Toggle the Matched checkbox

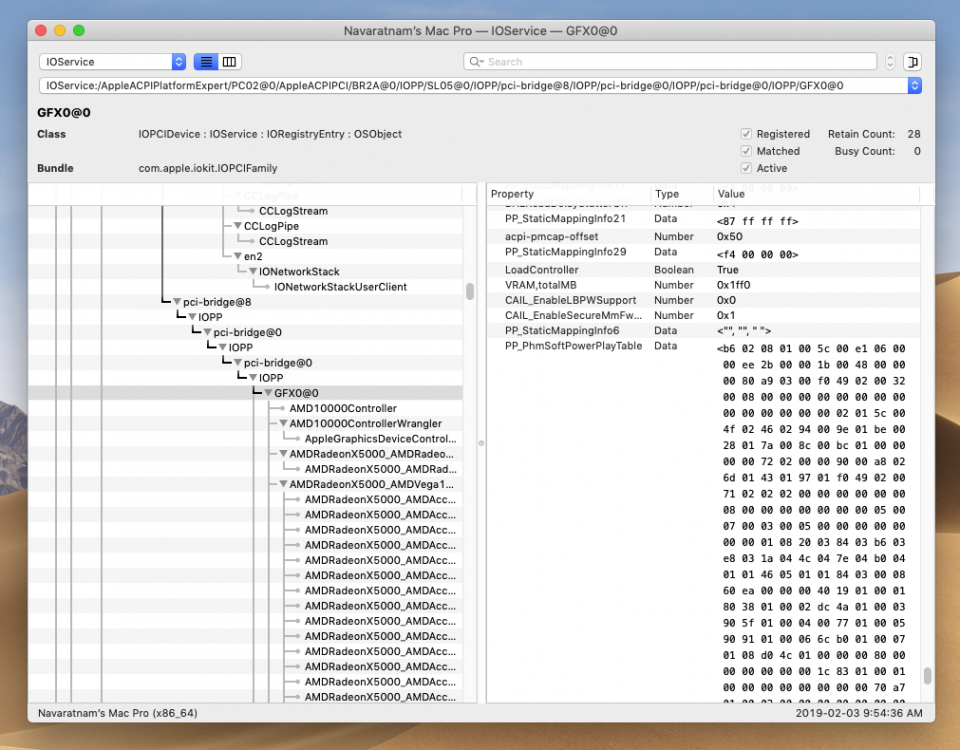pyautogui.click(x=746, y=151)
